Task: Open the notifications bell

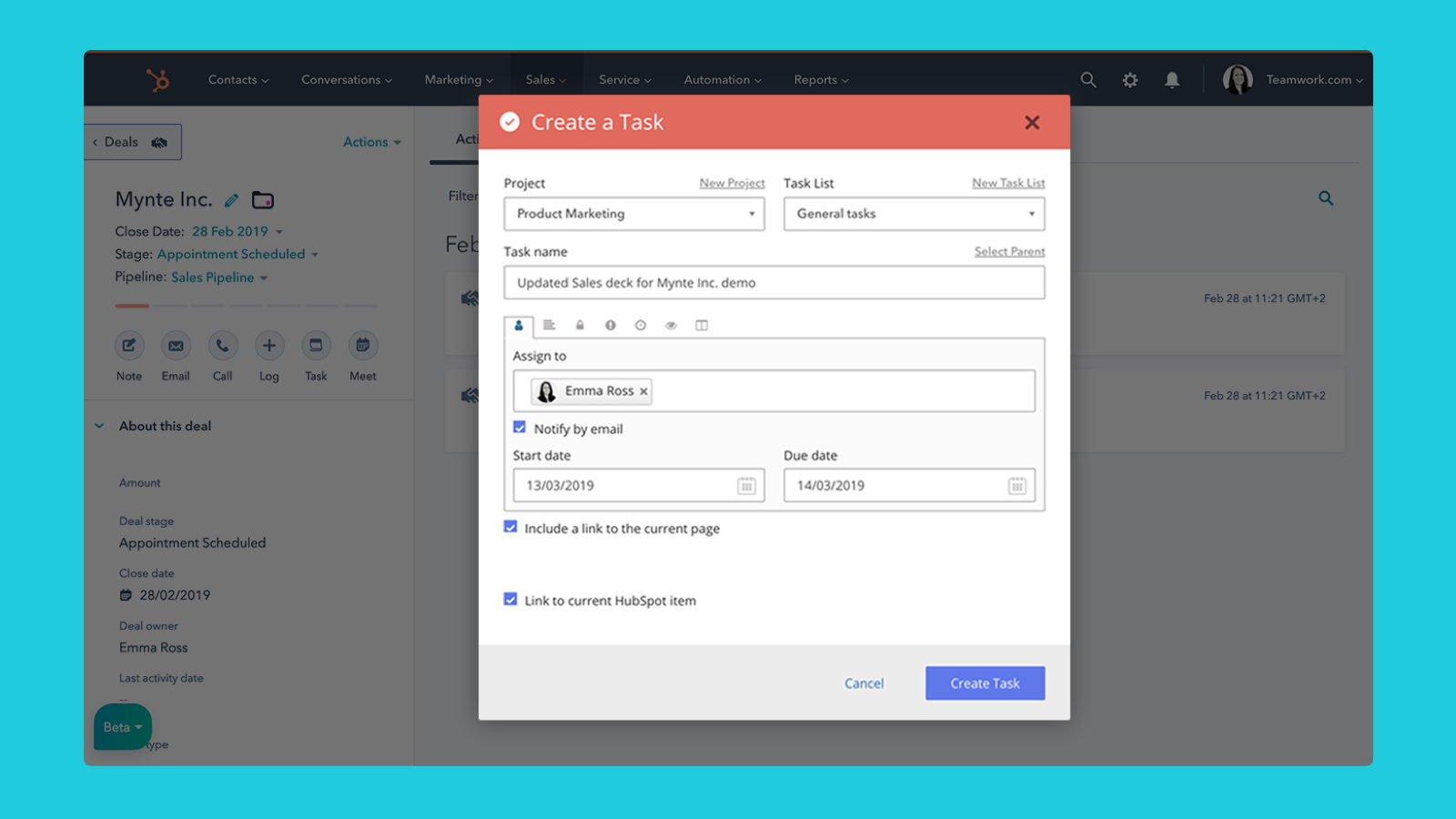Action: click(x=1172, y=80)
